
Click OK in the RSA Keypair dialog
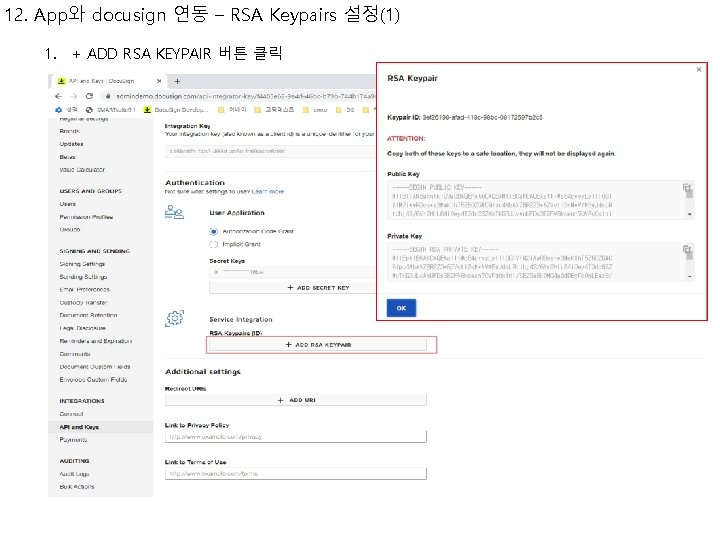(x=401, y=308)
